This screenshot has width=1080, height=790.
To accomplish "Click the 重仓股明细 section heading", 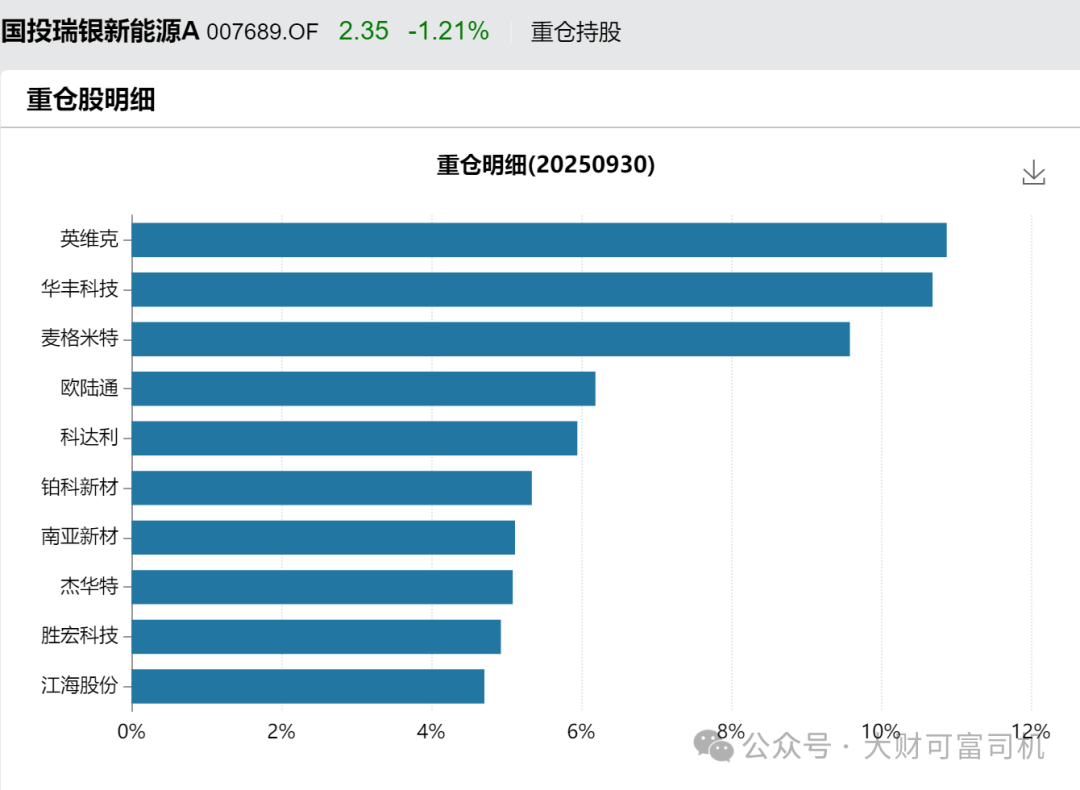I will (x=91, y=99).
